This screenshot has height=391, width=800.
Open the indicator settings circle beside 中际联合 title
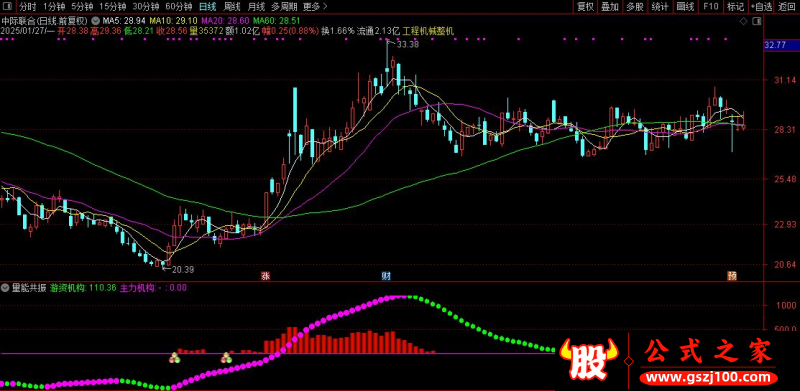pos(94,21)
